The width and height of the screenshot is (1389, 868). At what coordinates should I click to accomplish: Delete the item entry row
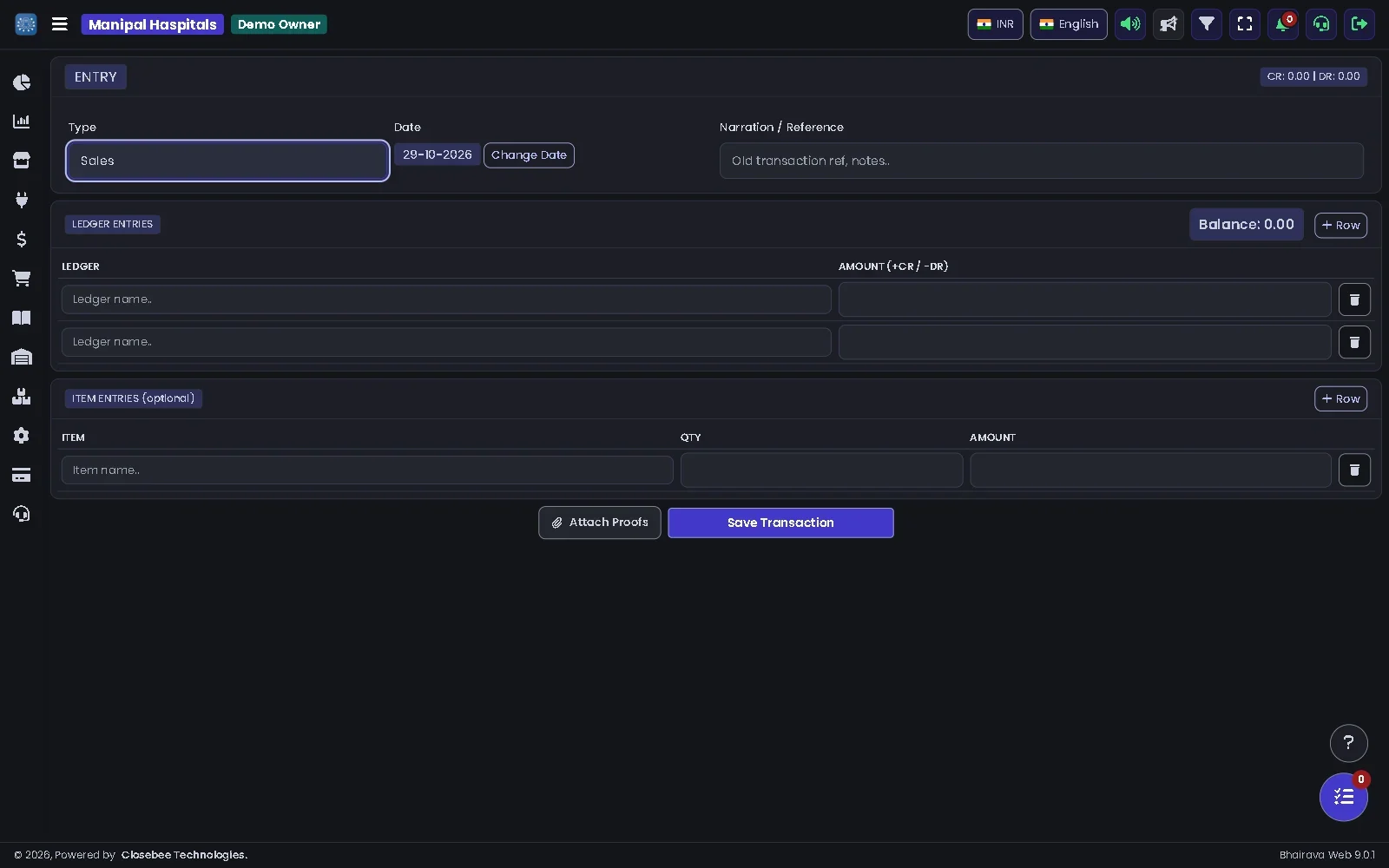click(1354, 470)
